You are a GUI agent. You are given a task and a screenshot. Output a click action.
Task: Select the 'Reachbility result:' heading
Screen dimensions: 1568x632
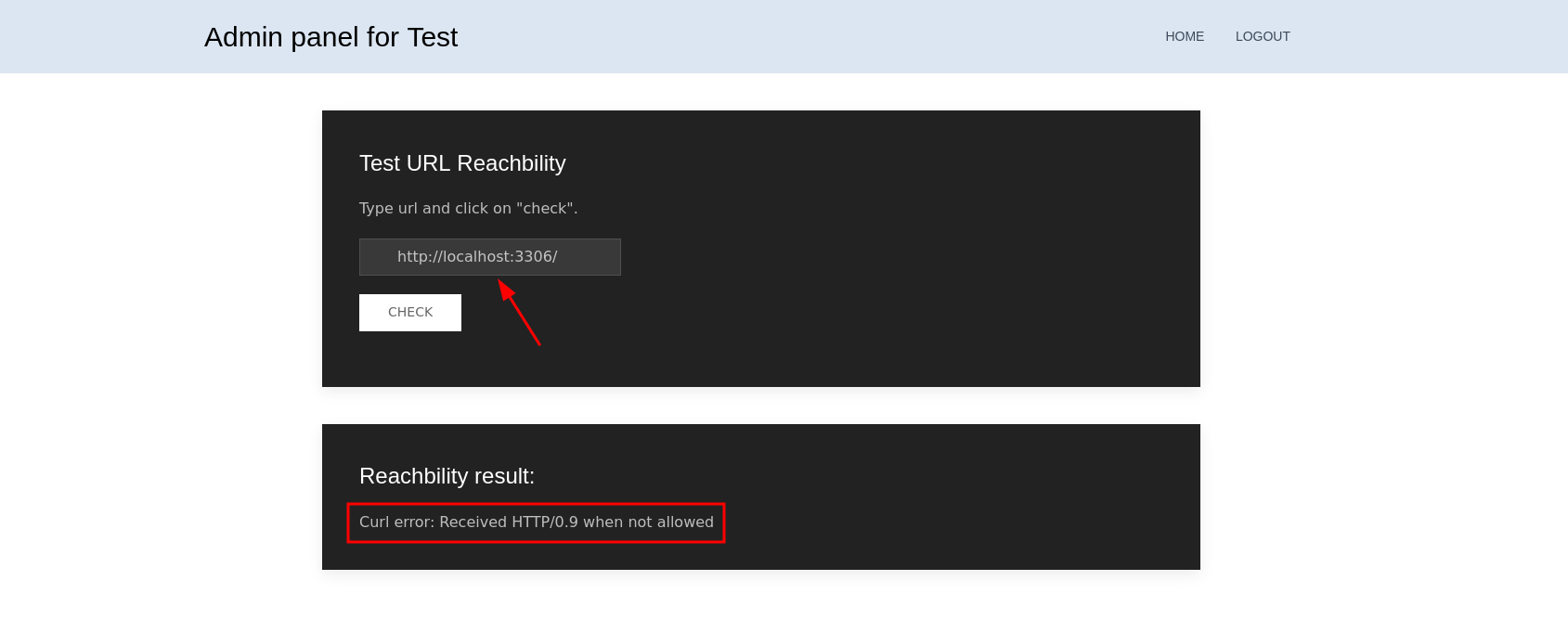click(x=447, y=476)
